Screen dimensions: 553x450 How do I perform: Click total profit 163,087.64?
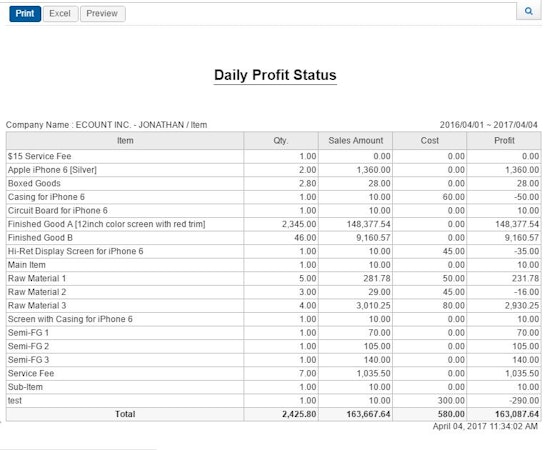pos(517,414)
